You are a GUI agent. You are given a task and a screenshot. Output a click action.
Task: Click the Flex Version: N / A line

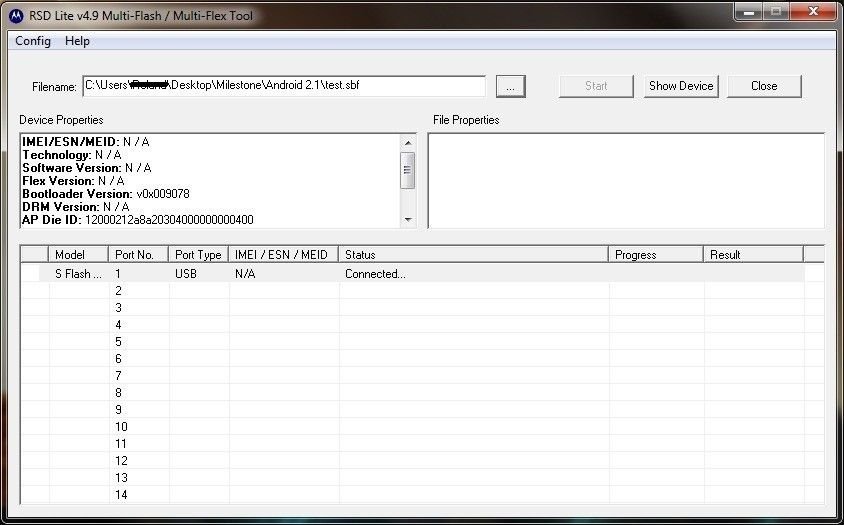click(73, 181)
